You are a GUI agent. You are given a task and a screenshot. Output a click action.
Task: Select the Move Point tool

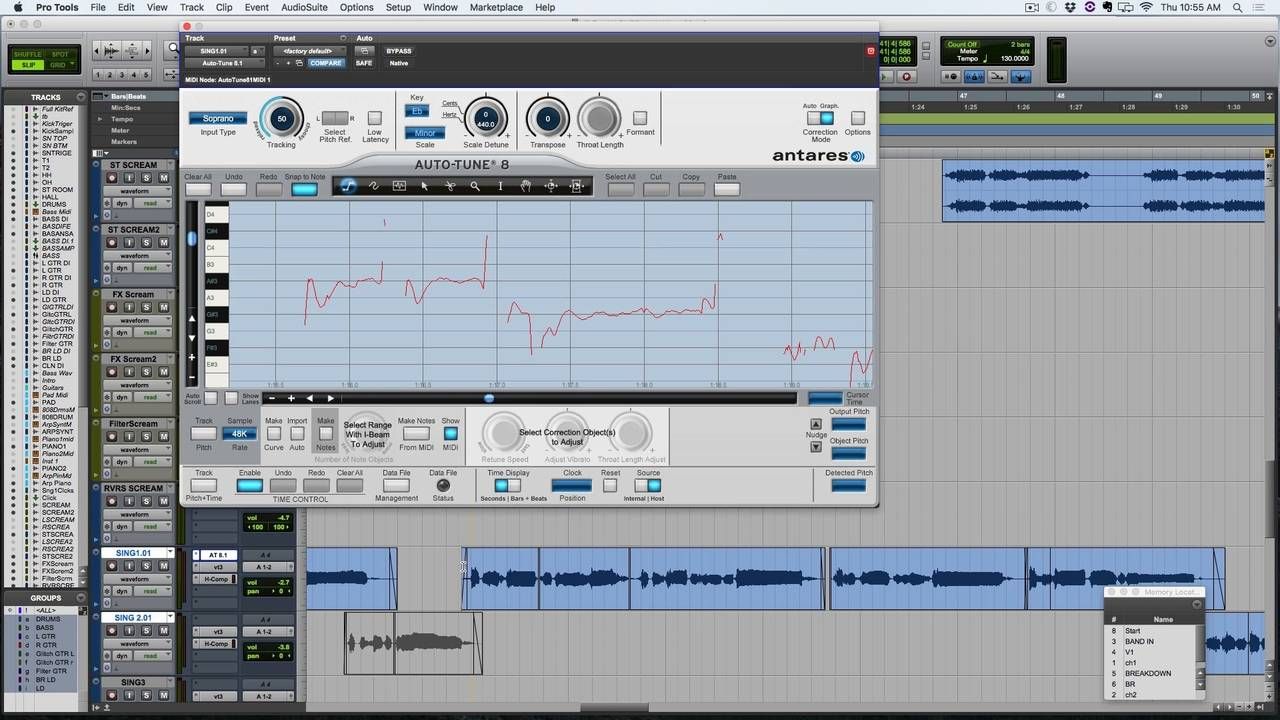(x=551, y=186)
